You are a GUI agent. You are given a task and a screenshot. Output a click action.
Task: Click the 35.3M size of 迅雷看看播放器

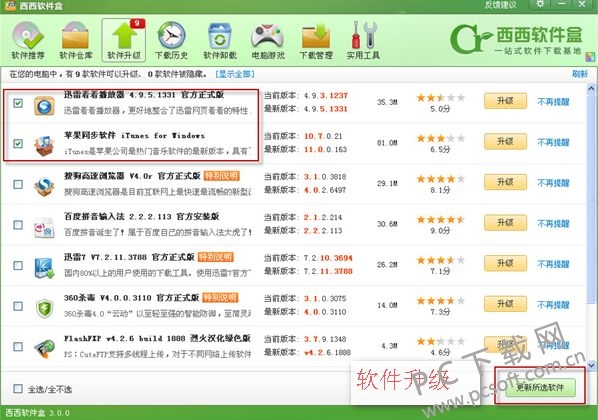click(x=387, y=102)
